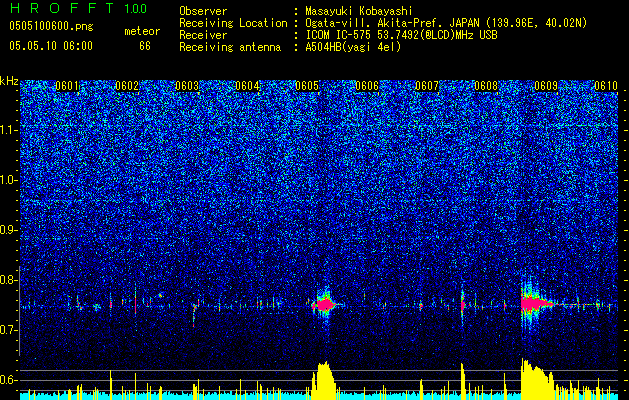Image resolution: width=629 pixels, height=400 pixels.
Task: Click the 0608 time marker
Action: coord(486,86)
